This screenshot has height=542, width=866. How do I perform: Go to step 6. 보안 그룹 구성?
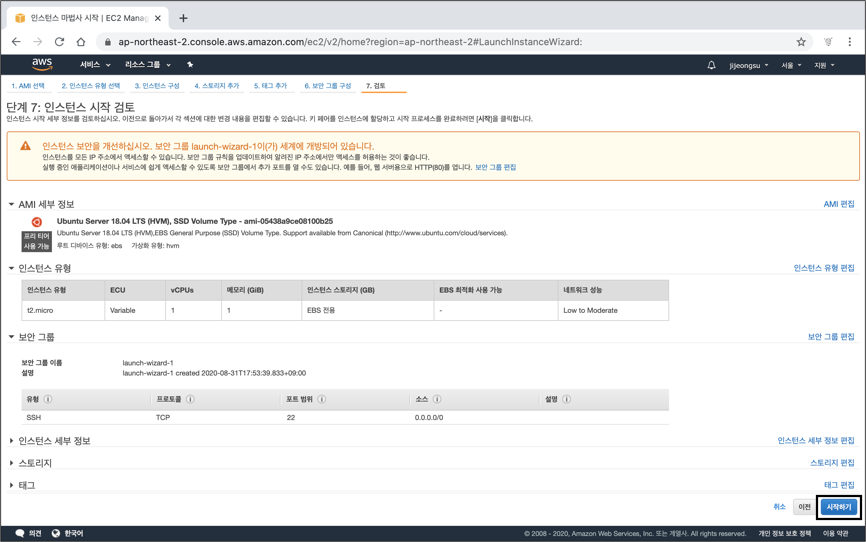pos(328,86)
